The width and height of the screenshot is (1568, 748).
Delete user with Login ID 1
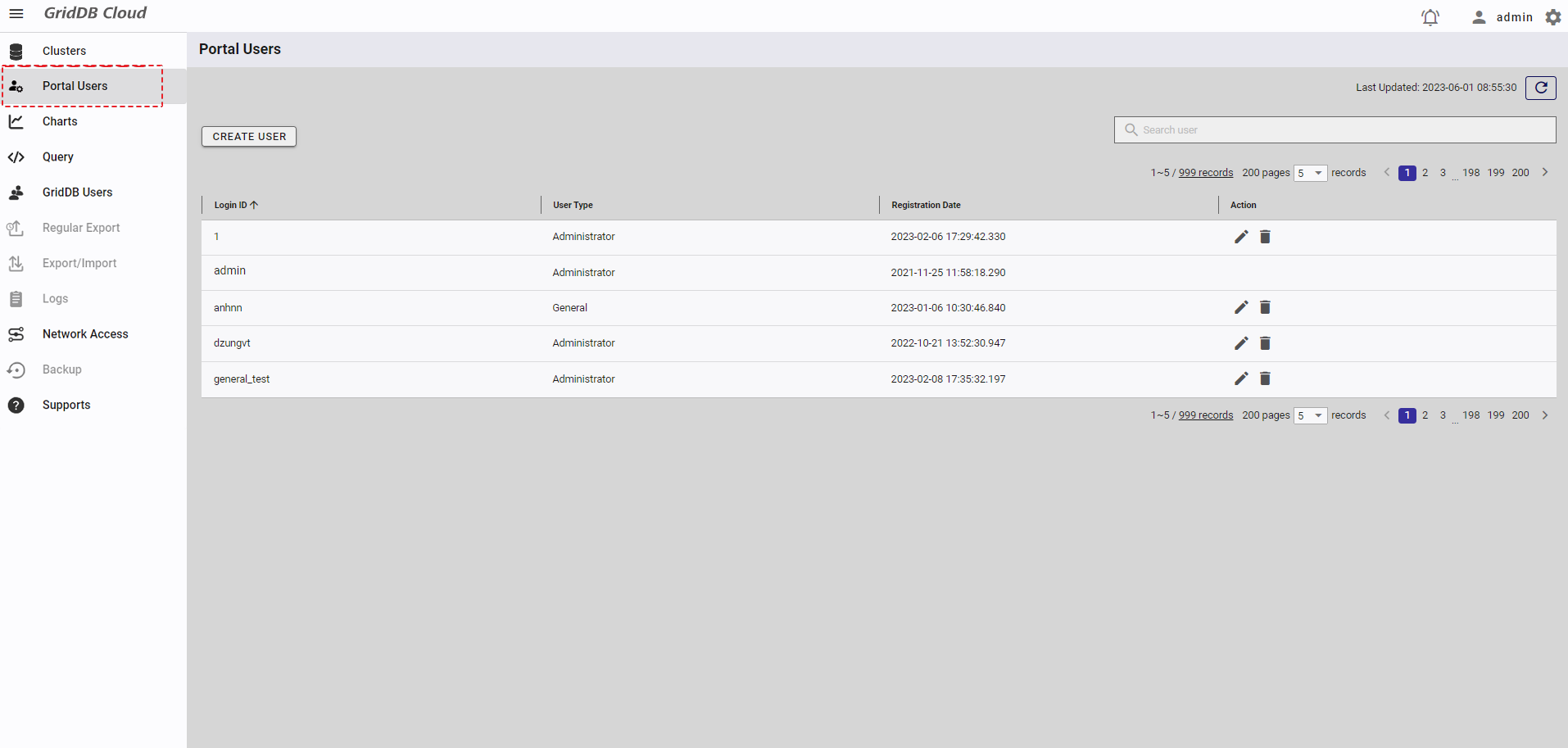click(x=1265, y=237)
